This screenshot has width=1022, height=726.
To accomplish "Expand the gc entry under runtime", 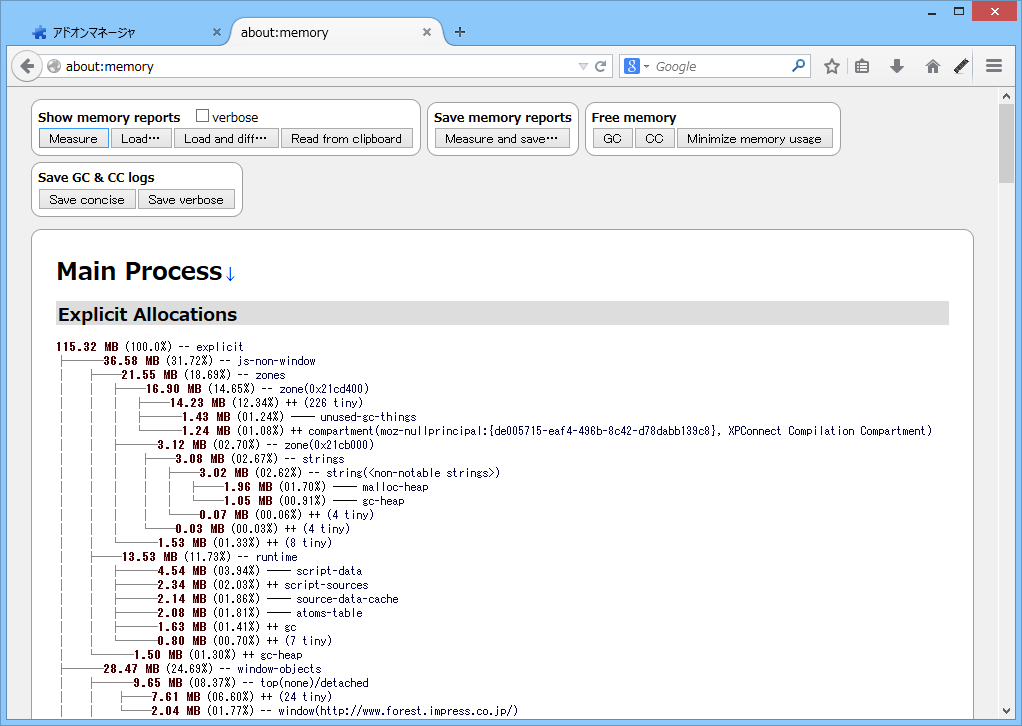I will 227,627.
